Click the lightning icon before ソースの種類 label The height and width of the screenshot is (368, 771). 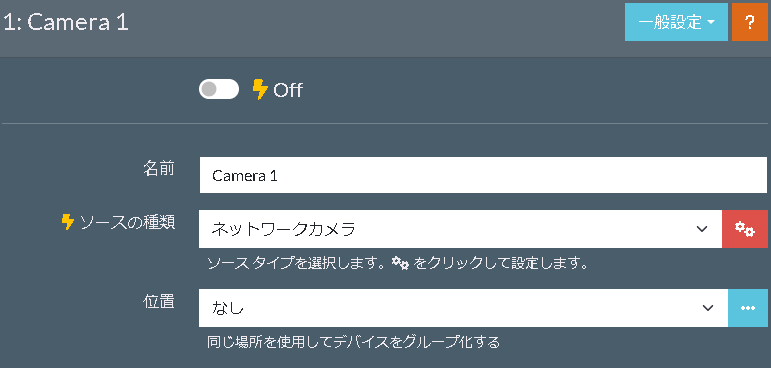(x=67, y=222)
